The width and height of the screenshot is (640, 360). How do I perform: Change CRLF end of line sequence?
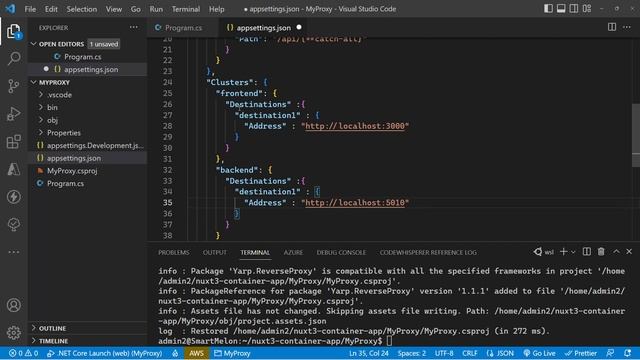(469, 353)
